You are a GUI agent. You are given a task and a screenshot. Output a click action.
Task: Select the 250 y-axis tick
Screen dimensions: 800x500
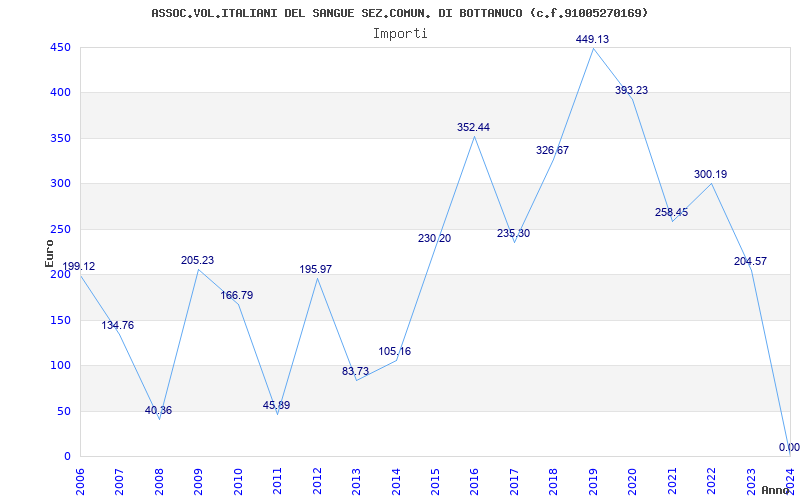60,230
